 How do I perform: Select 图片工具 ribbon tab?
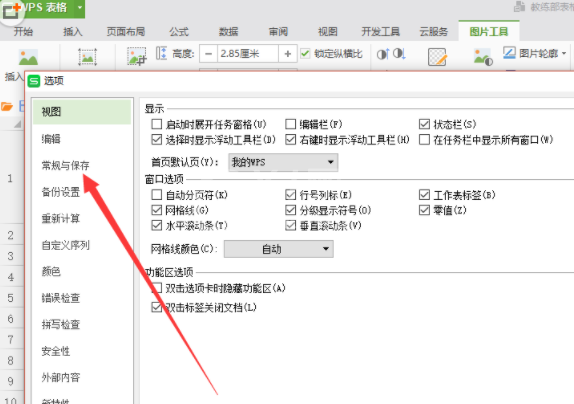tap(489, 32)
